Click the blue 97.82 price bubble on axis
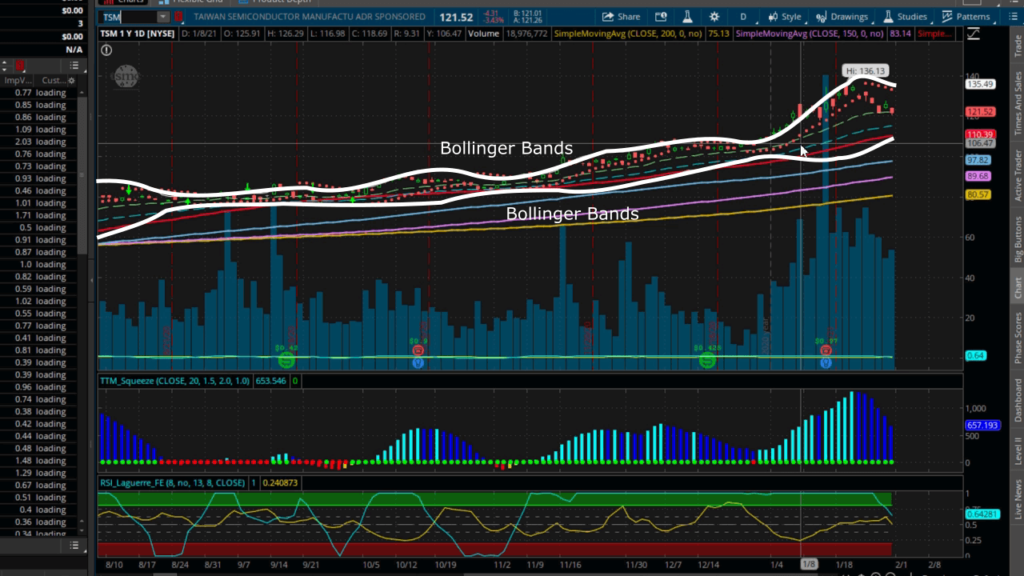This screenshot has width=1024, height=576. [978, 160]
